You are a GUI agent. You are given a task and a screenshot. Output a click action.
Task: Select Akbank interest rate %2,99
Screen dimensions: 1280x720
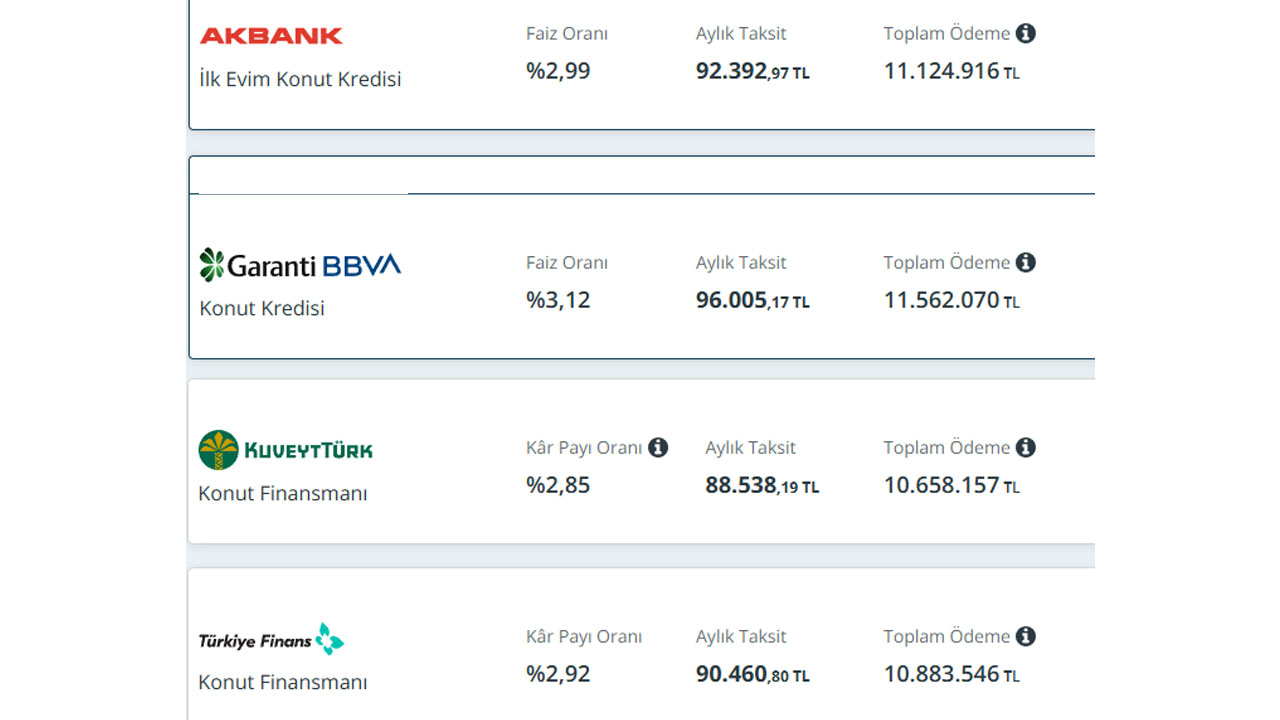[x=558, y=71]
